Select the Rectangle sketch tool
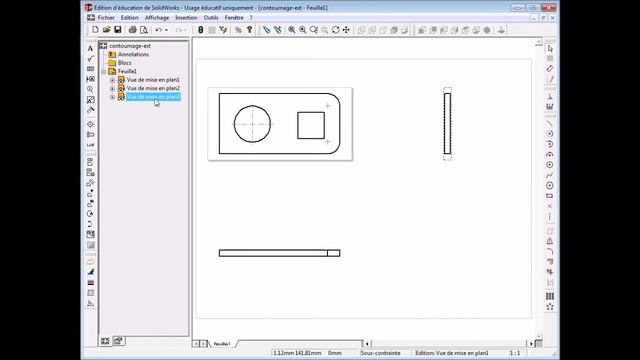Image resolution: width=640 pixels, height=360 pixels. click(550, 196)
